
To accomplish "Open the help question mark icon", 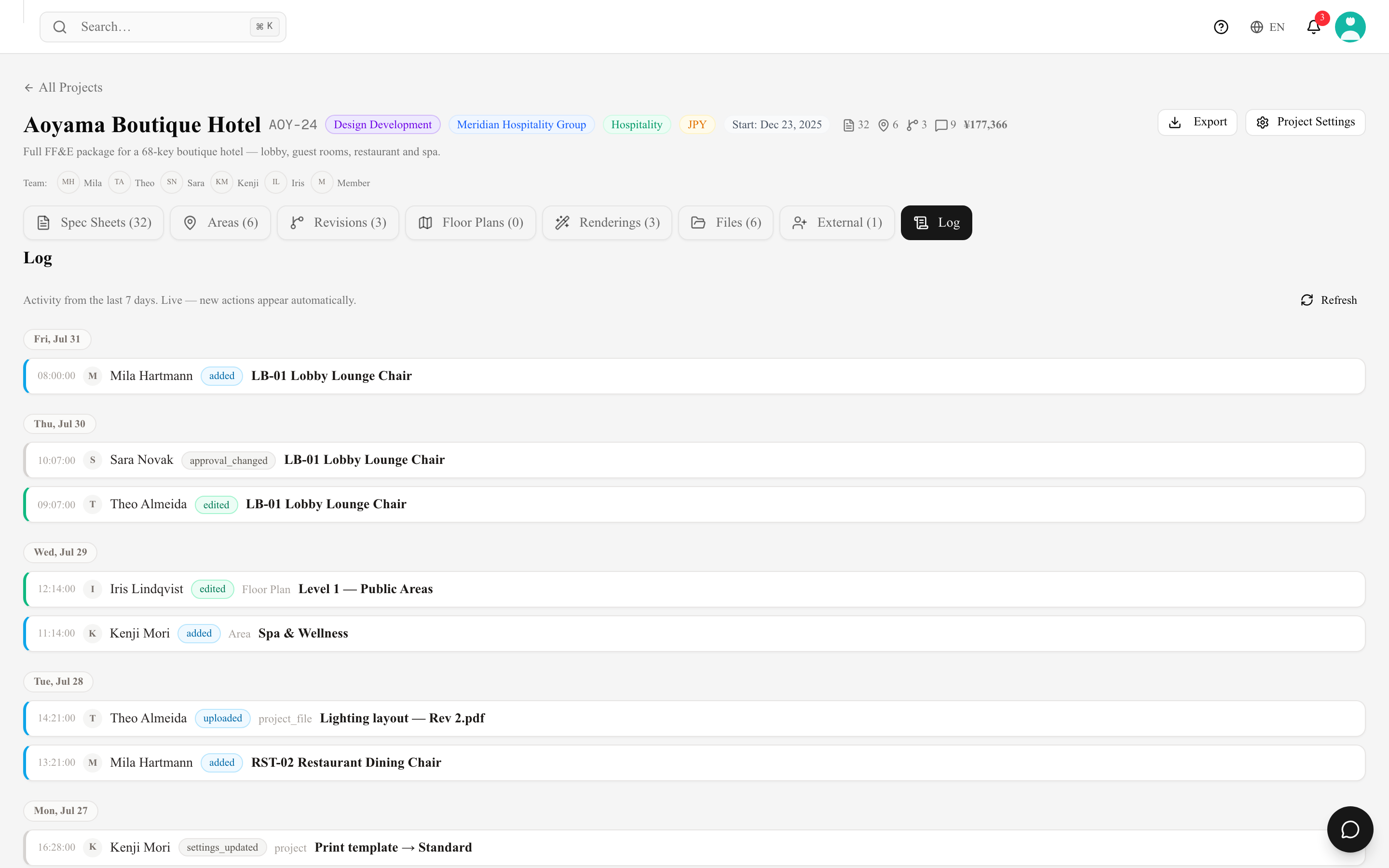I will coord(1221,27).
